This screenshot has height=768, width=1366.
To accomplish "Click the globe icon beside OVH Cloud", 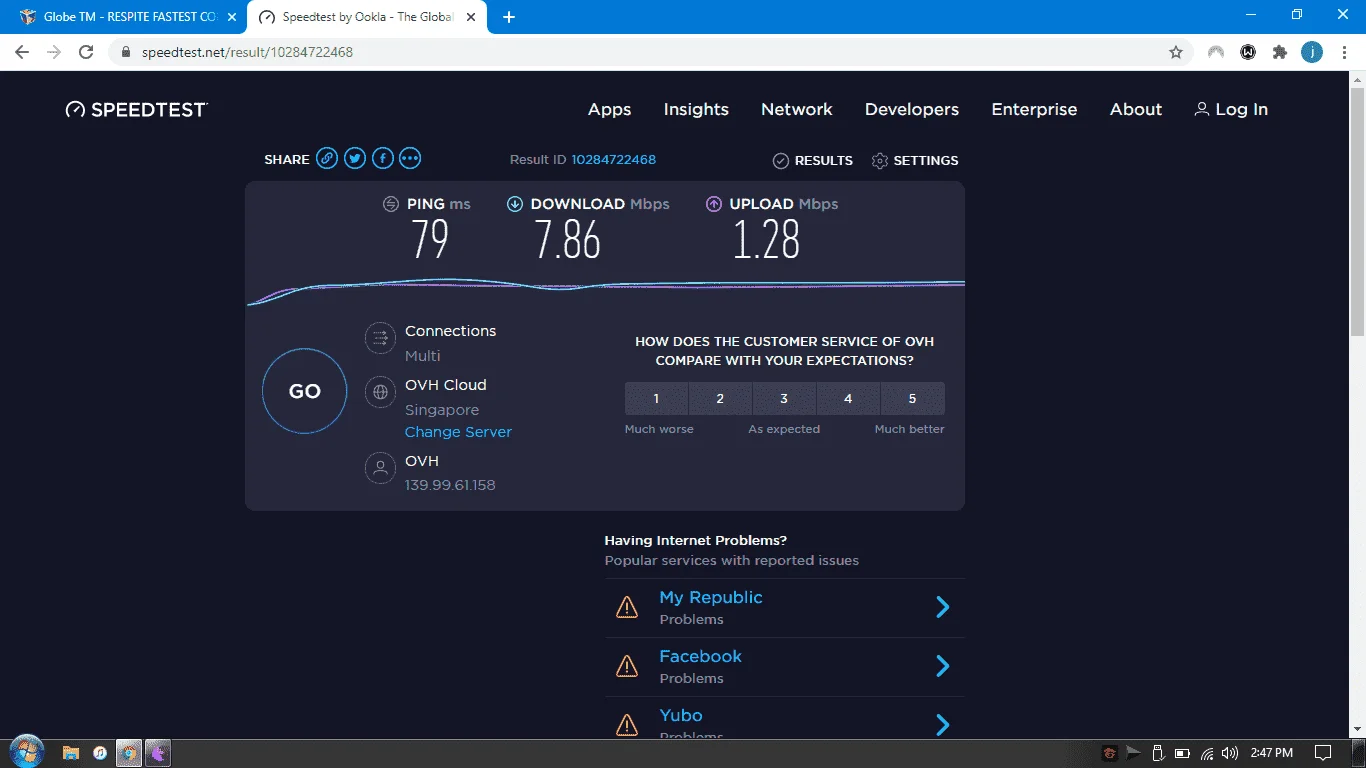I will 380,393.
